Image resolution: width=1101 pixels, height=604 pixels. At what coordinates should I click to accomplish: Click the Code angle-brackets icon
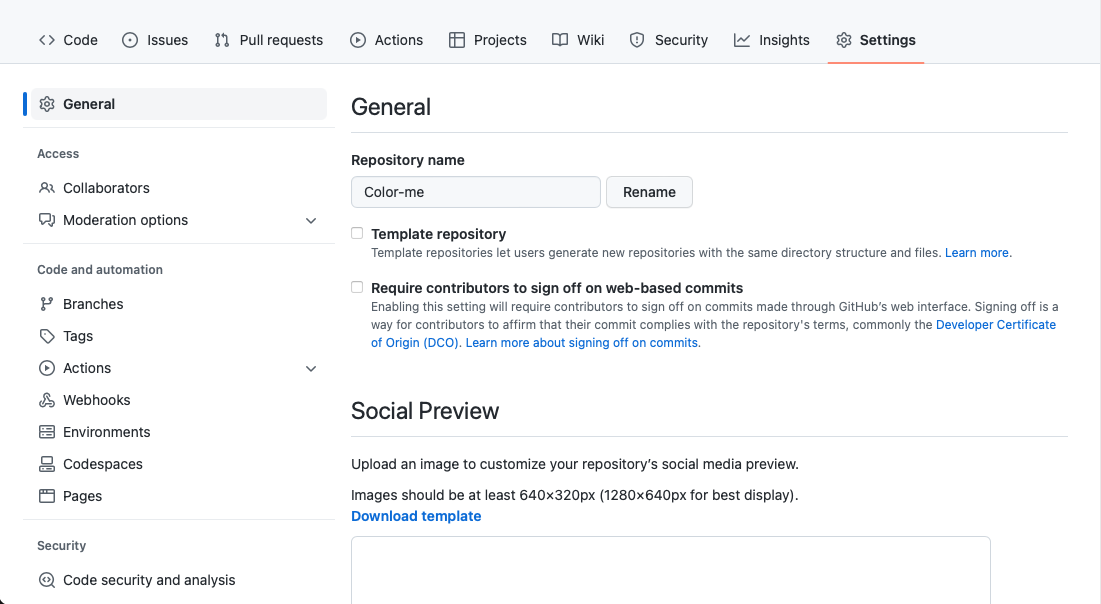click(46, 40)
